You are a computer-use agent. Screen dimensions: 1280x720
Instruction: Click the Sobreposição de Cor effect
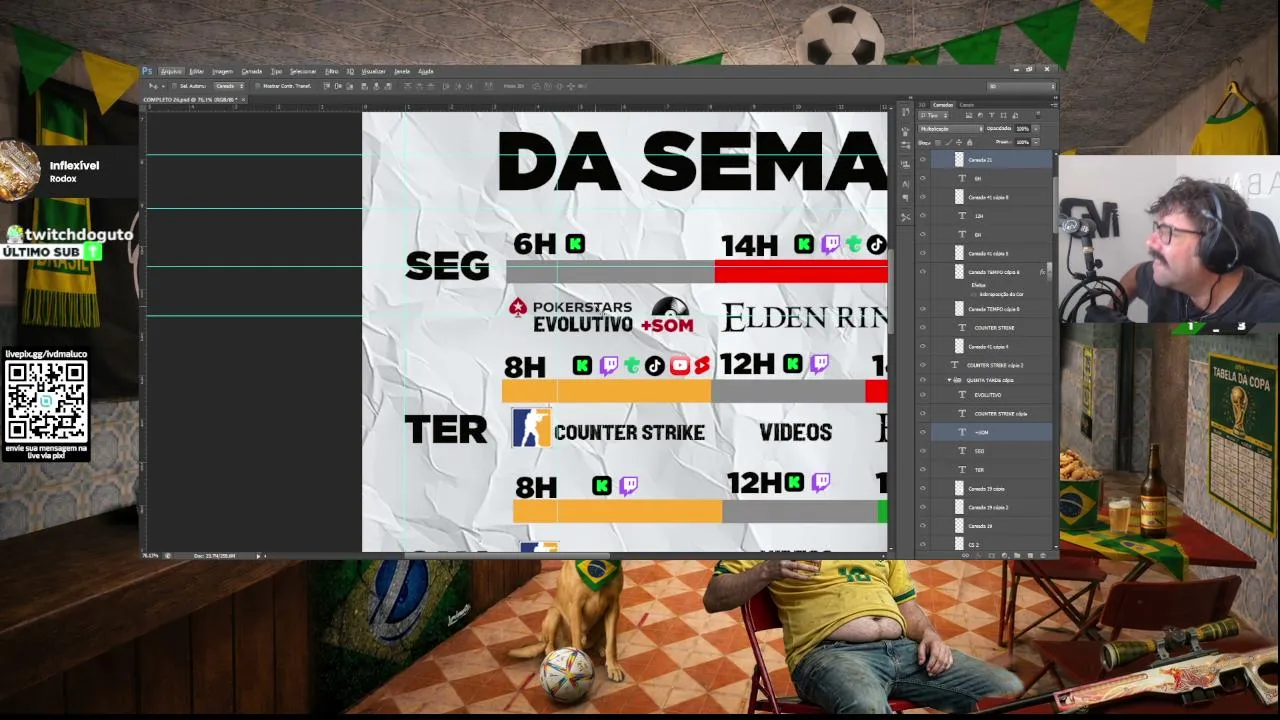tap(1001, 294)
